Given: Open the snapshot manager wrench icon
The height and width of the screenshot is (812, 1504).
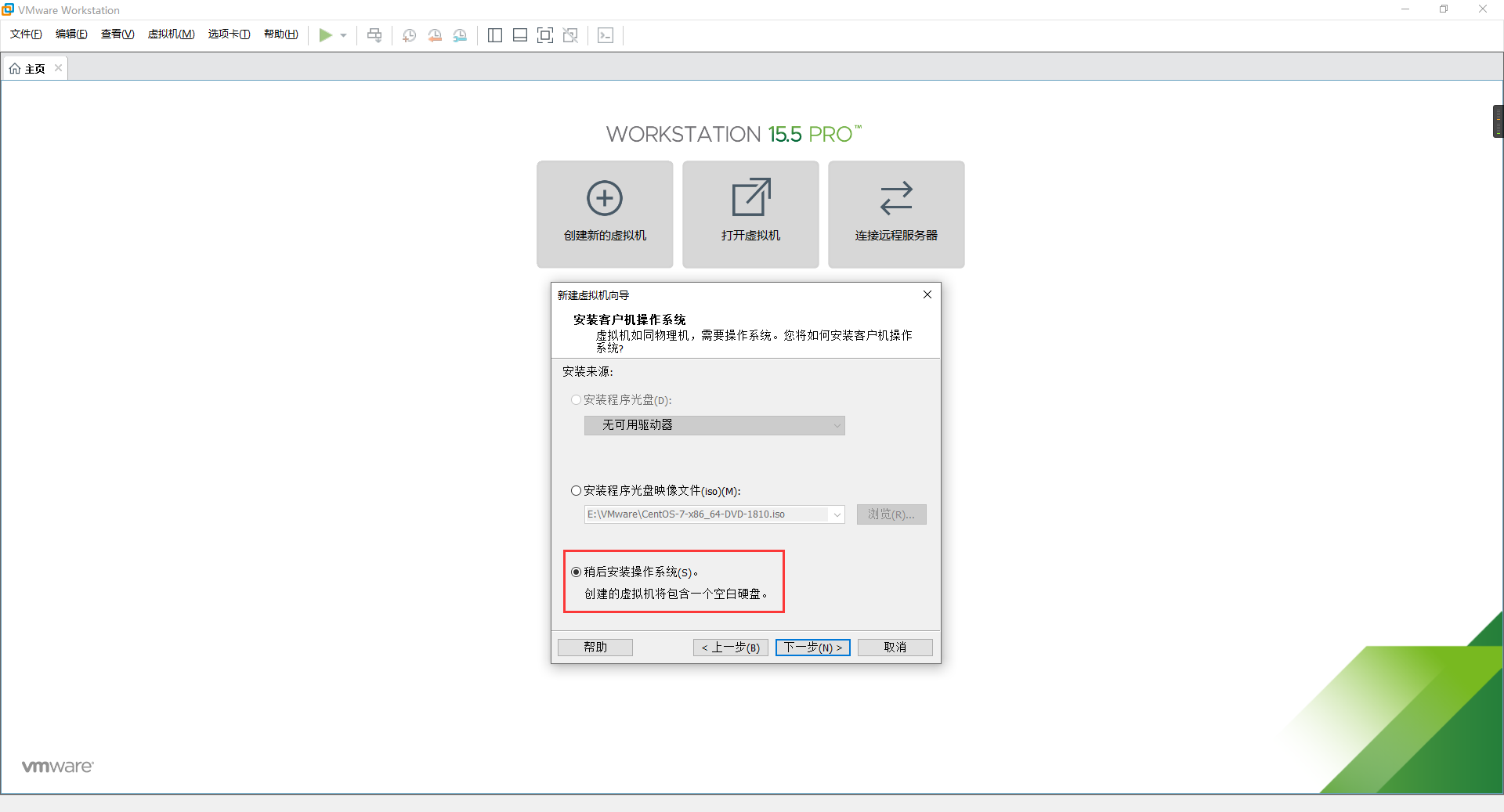Looking at the screenshot, I should click(460, 35).
